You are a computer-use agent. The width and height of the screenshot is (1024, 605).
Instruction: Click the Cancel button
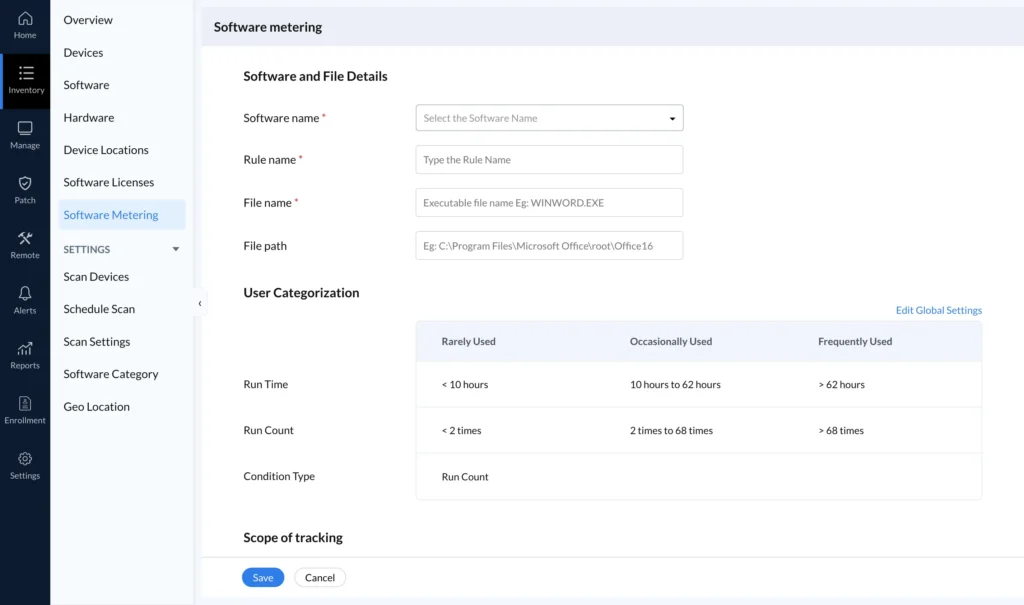tap(320, 578)
